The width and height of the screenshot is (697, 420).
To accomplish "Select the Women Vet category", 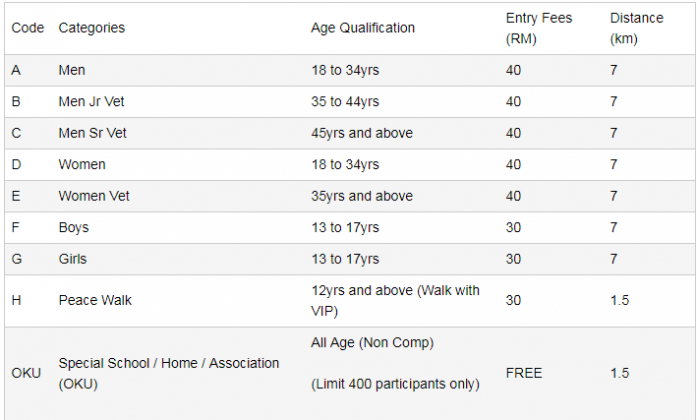I will coord(94,196).
